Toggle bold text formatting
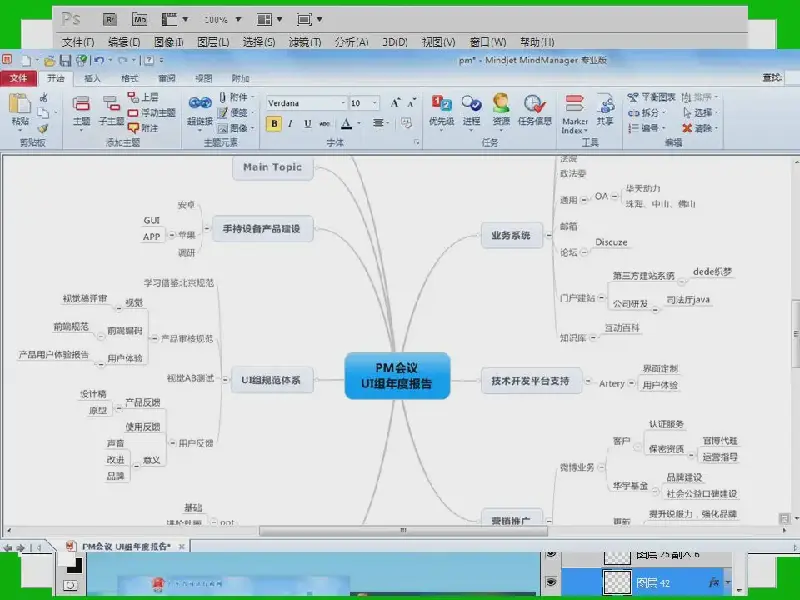Image resolution: width=800 pixels, height=600 pixels. pos(274,124)
